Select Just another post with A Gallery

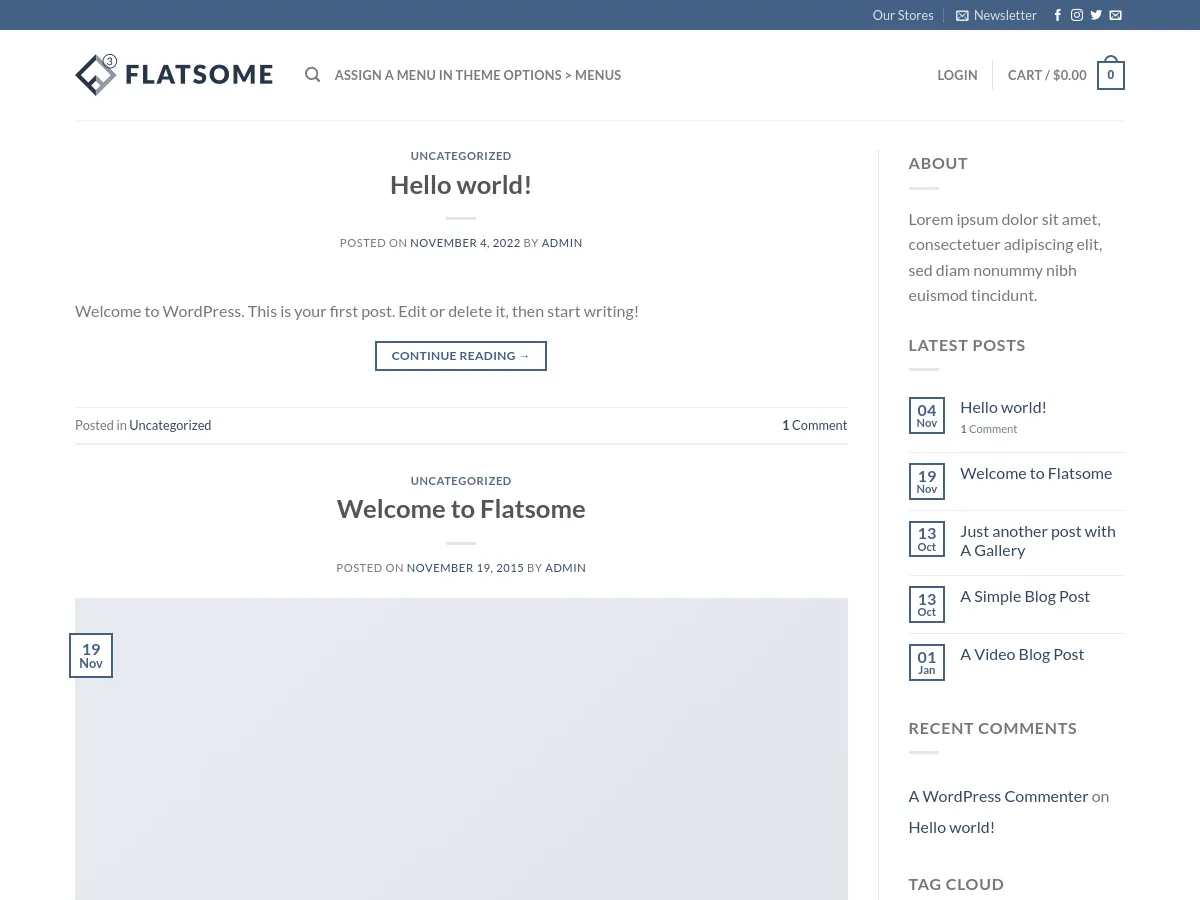(1037, 541)
